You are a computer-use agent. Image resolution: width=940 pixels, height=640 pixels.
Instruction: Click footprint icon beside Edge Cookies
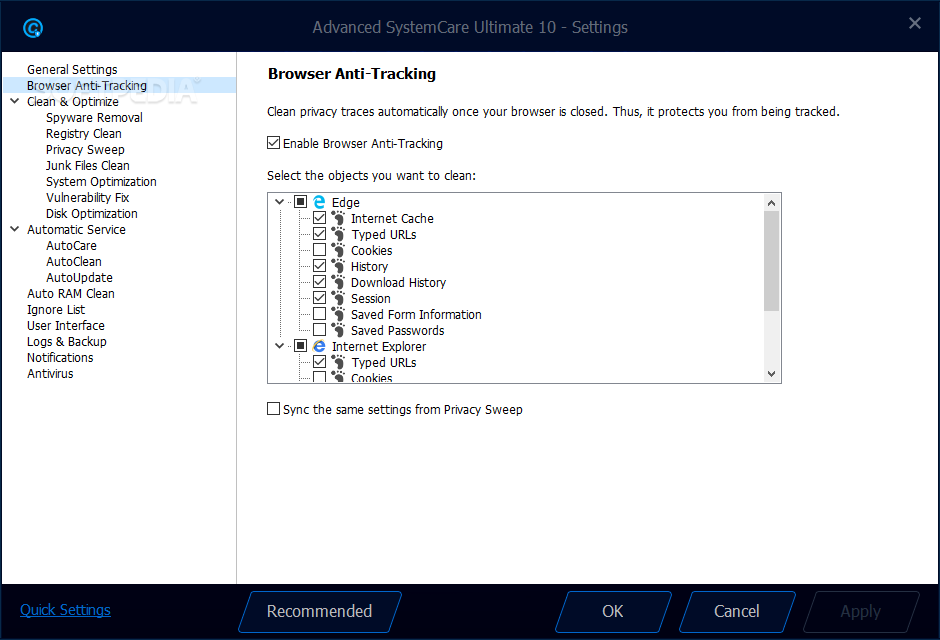tap(338, 250)
